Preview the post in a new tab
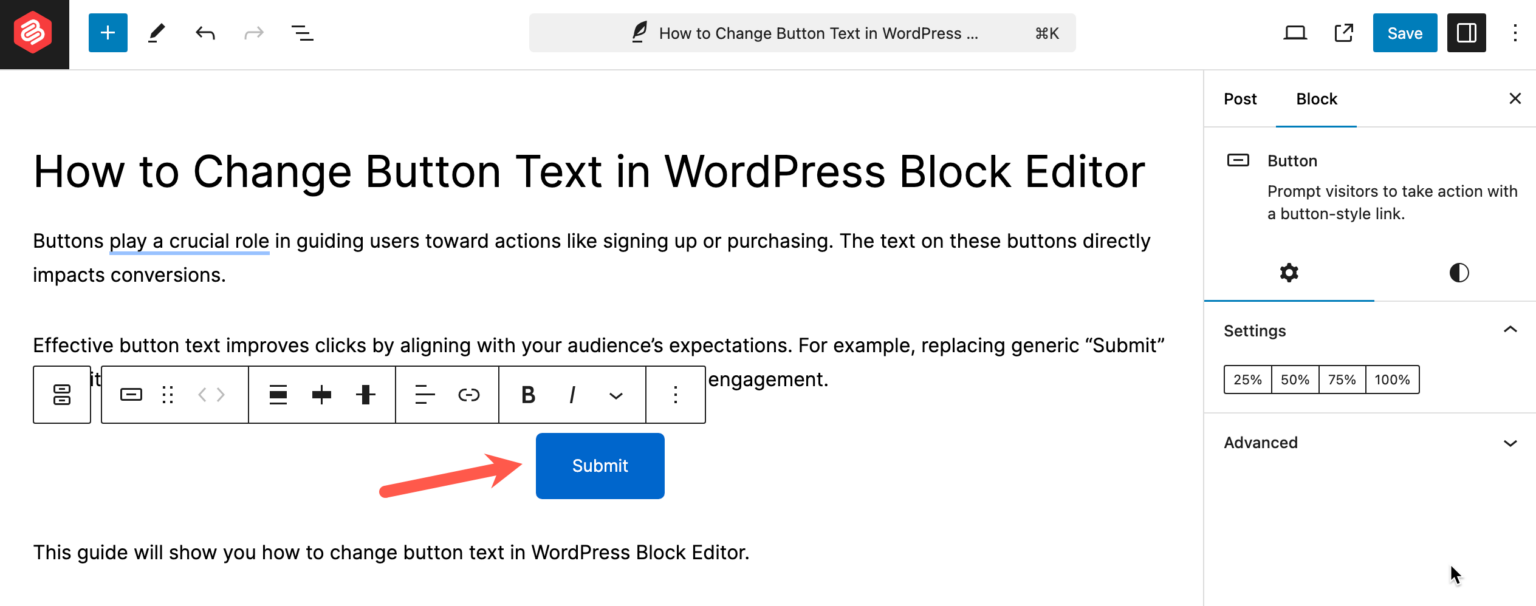This screenshot has width=1536, height=606. click(1343, 32)
